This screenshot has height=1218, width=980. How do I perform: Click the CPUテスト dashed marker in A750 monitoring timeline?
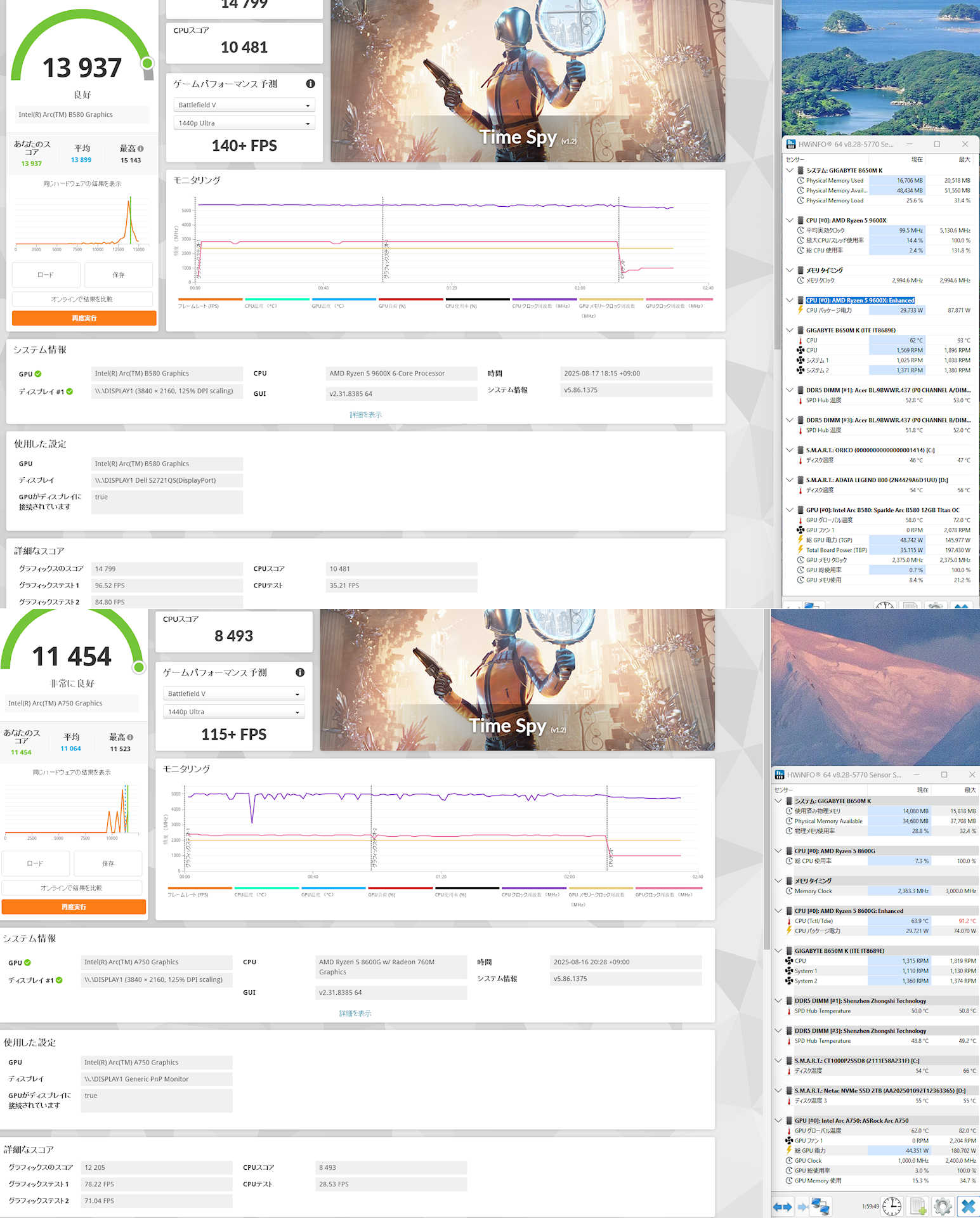point(608,828)
